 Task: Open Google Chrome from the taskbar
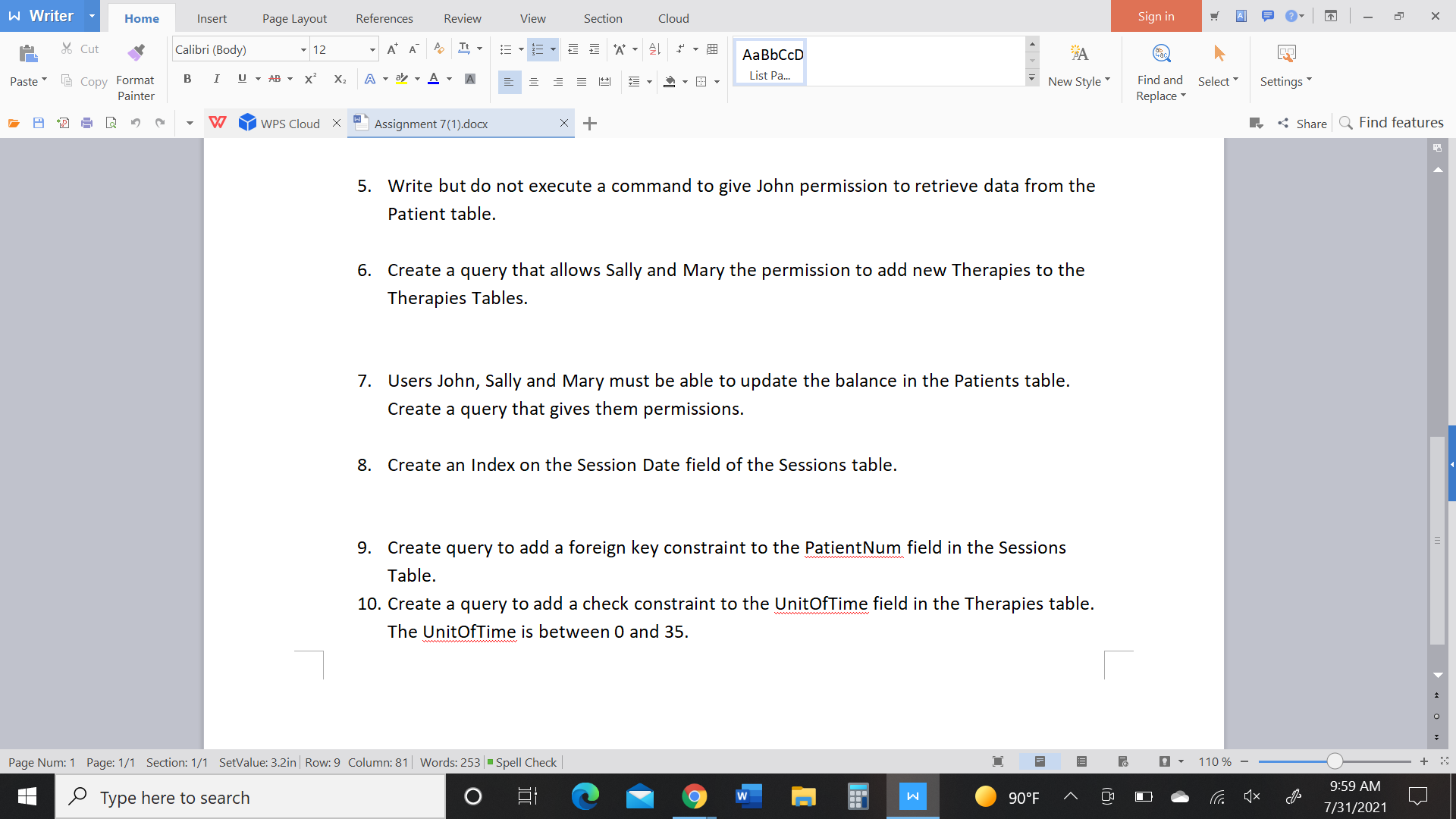click(x=694, y=796)
